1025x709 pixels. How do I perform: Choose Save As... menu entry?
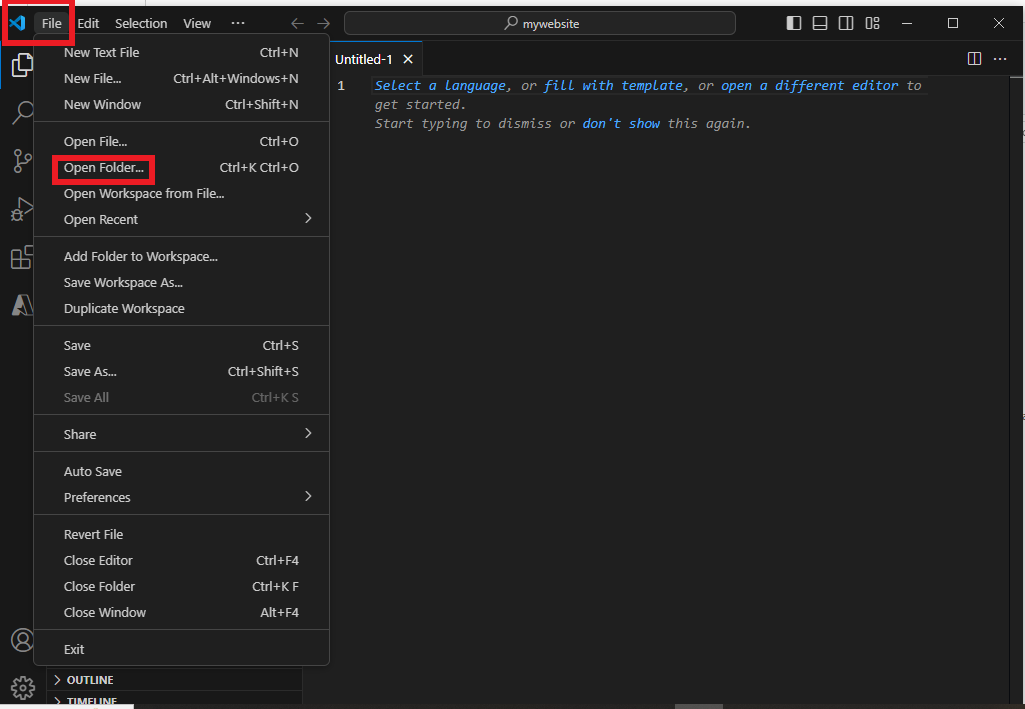(x=90, y=371)
